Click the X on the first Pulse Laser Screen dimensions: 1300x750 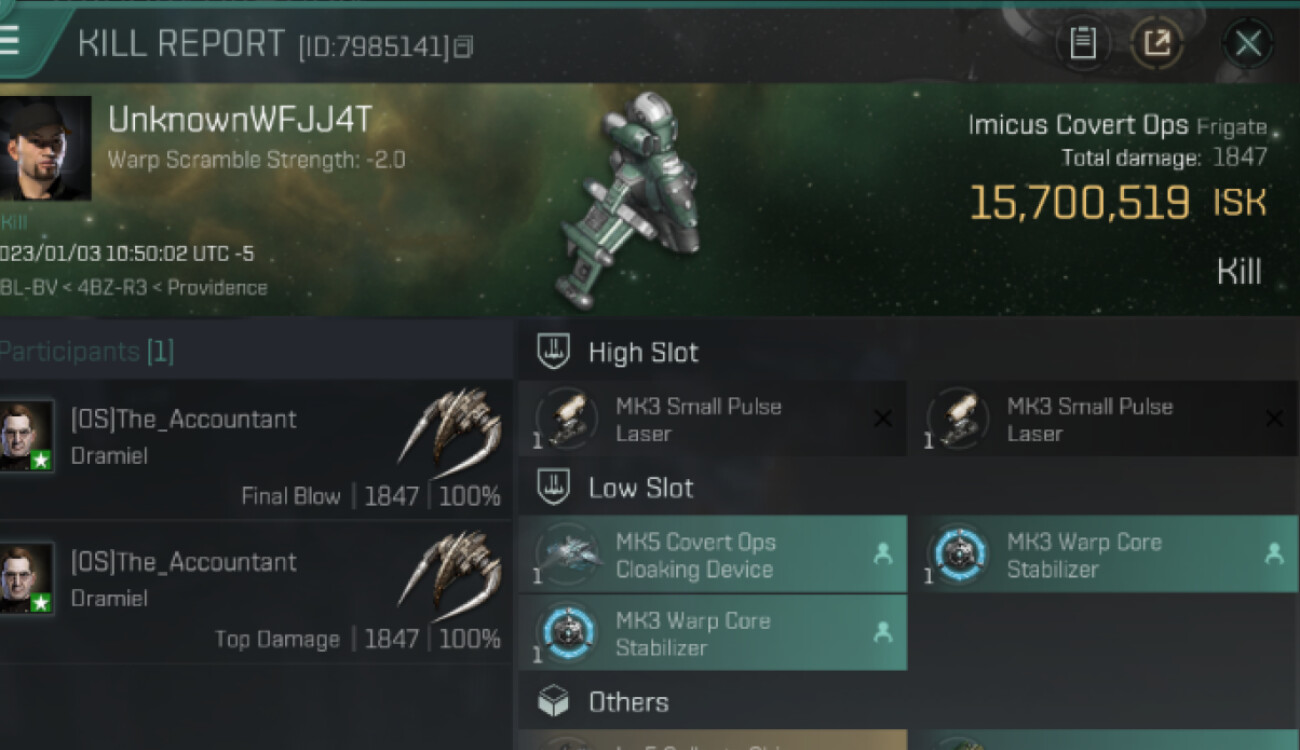click(x=882, y=418)
